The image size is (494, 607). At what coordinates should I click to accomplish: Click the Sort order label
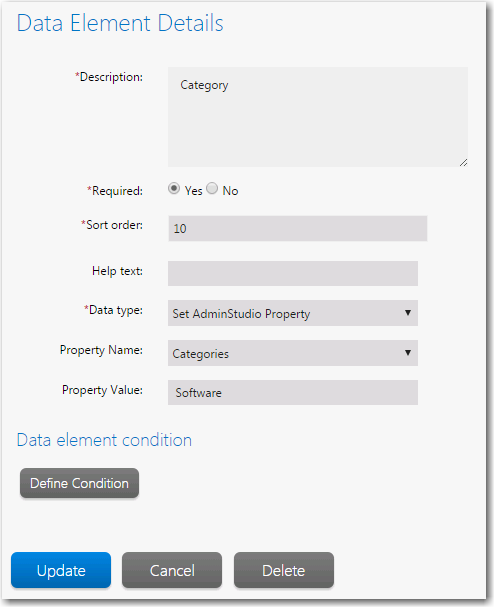point(112,225)
